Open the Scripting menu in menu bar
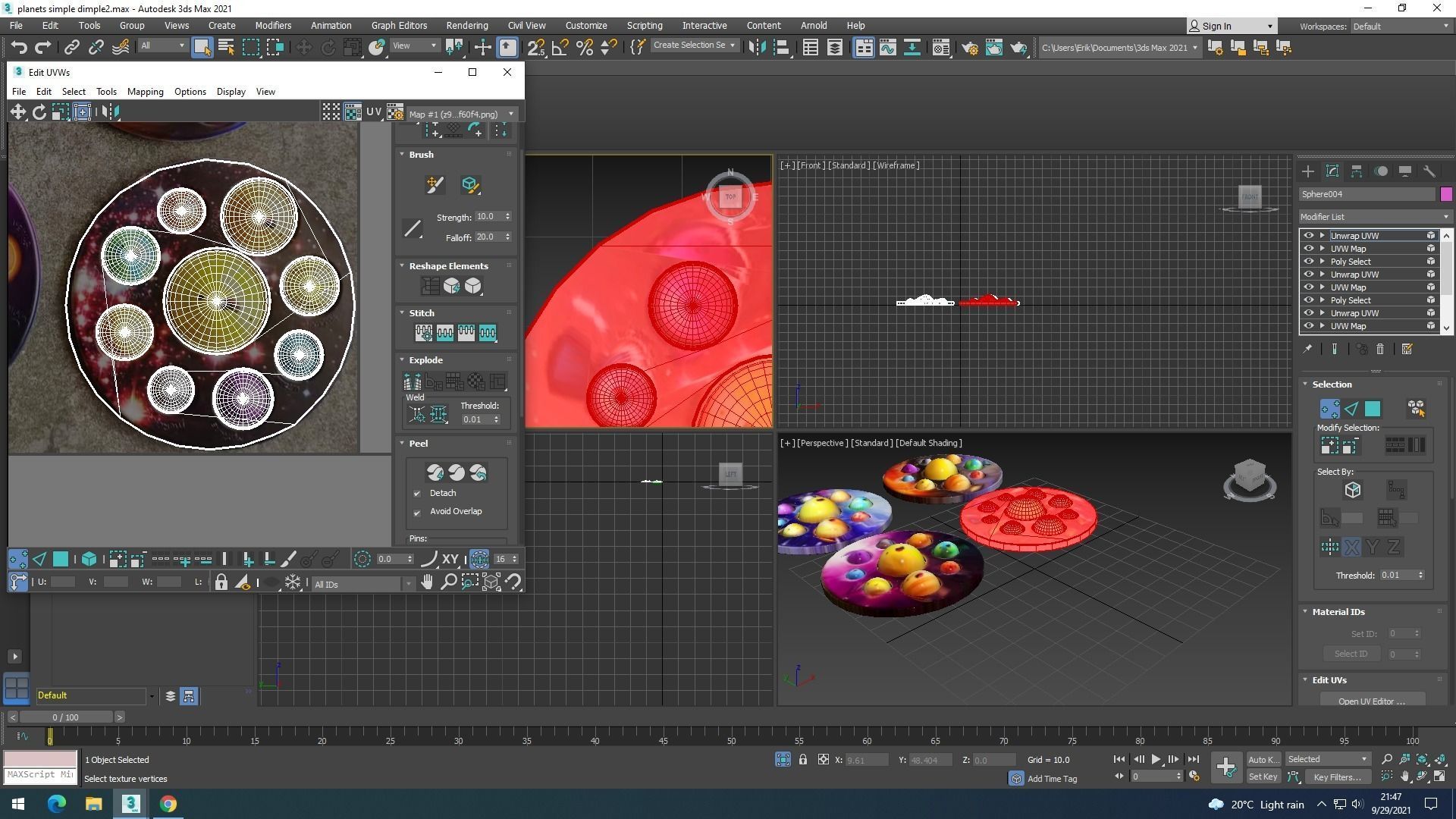 click(x=644, y=25)
